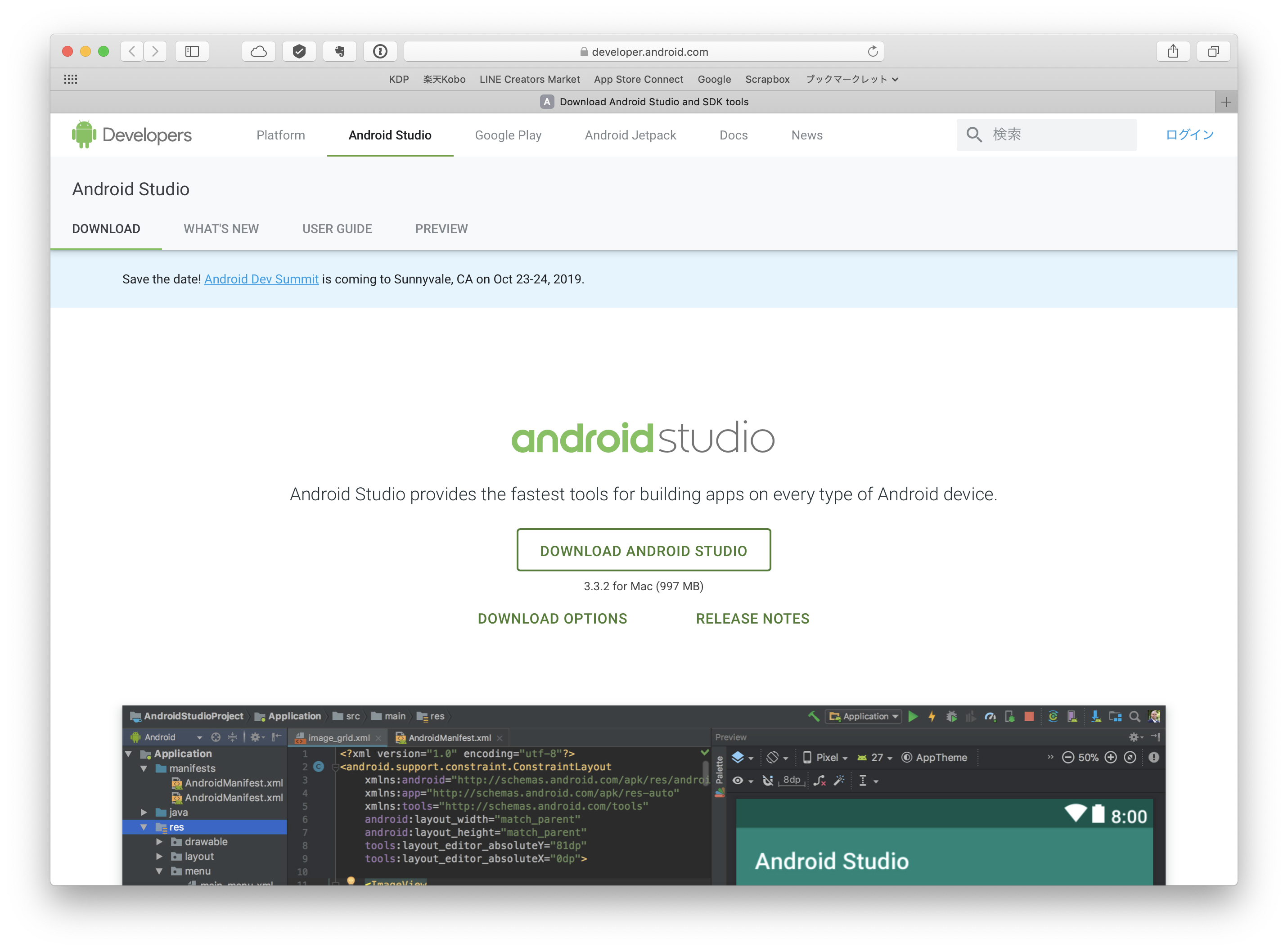Click the shield checkmark extension icon
The width and height of the screenshot is (1288, 952).
[299, 51]
